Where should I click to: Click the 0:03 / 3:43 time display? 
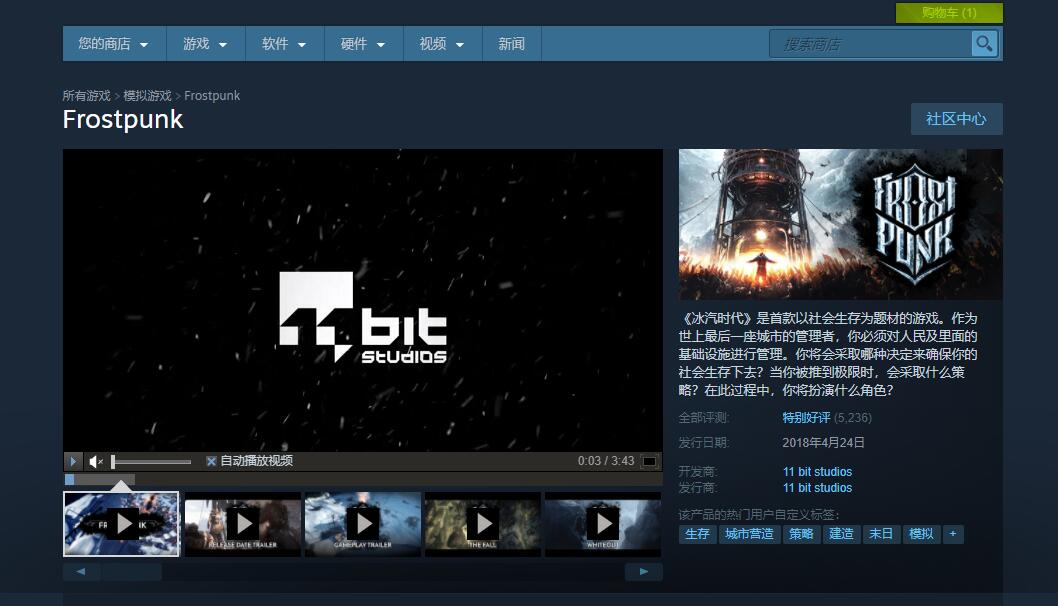click(606, 461)
